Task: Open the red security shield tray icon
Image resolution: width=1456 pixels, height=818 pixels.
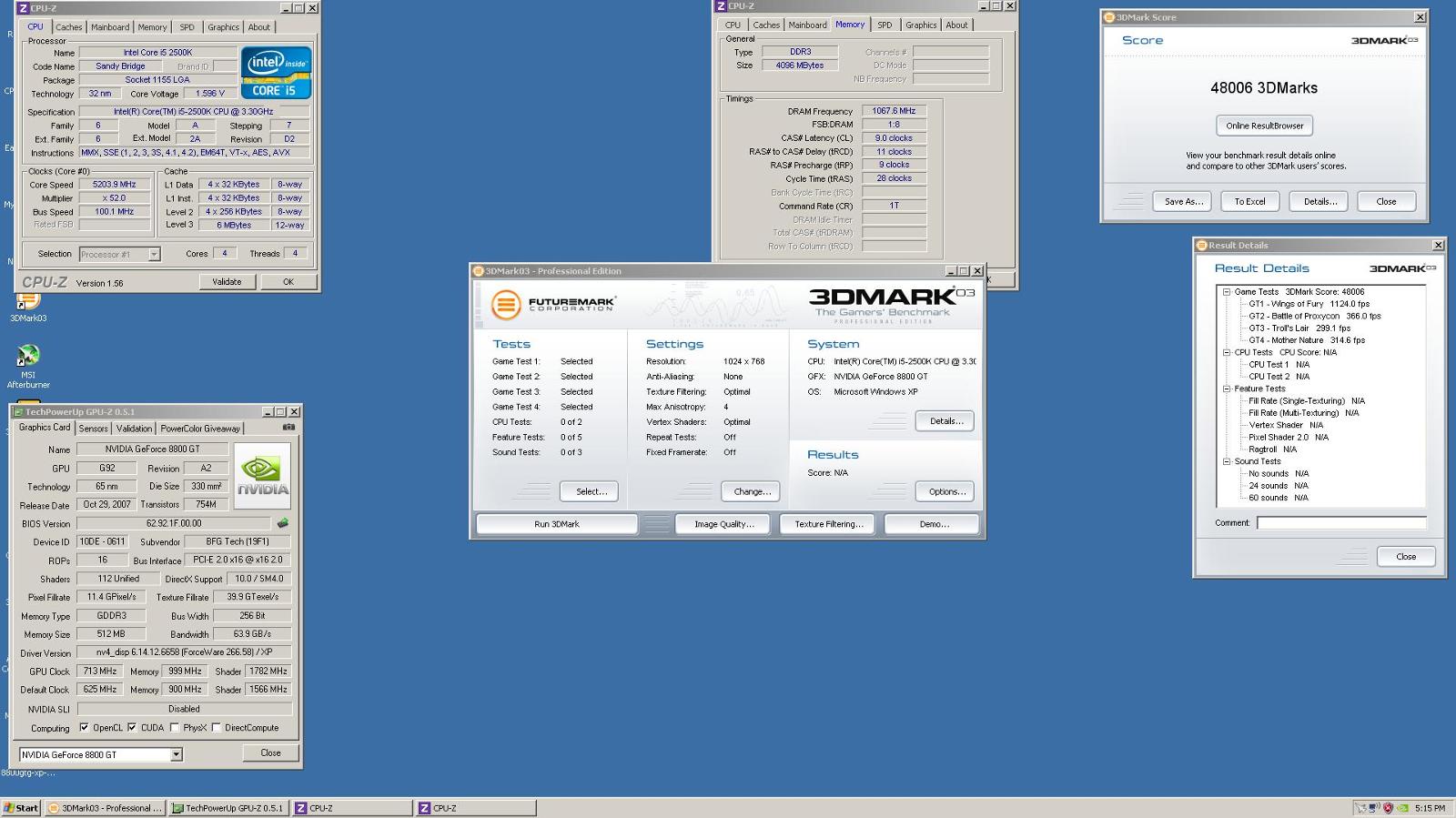Action: [x=1389, y=807]
